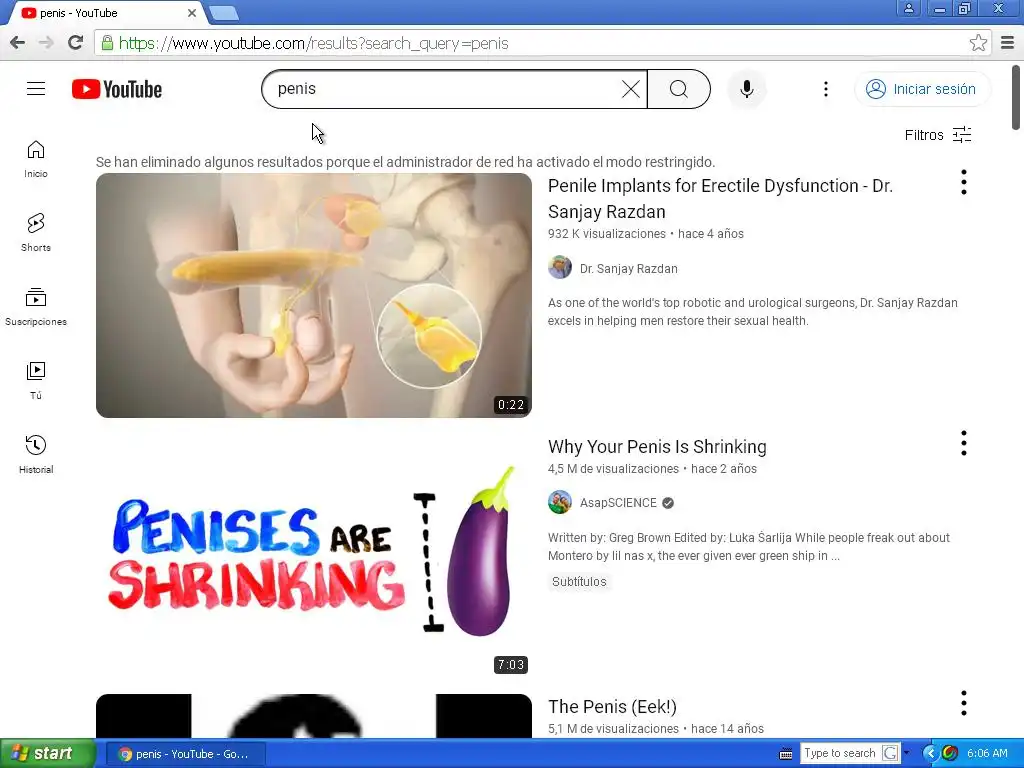Screen dimensions: 1024x768
Task: Open action menu for Penile Implants video
Action: click(964, 182)
